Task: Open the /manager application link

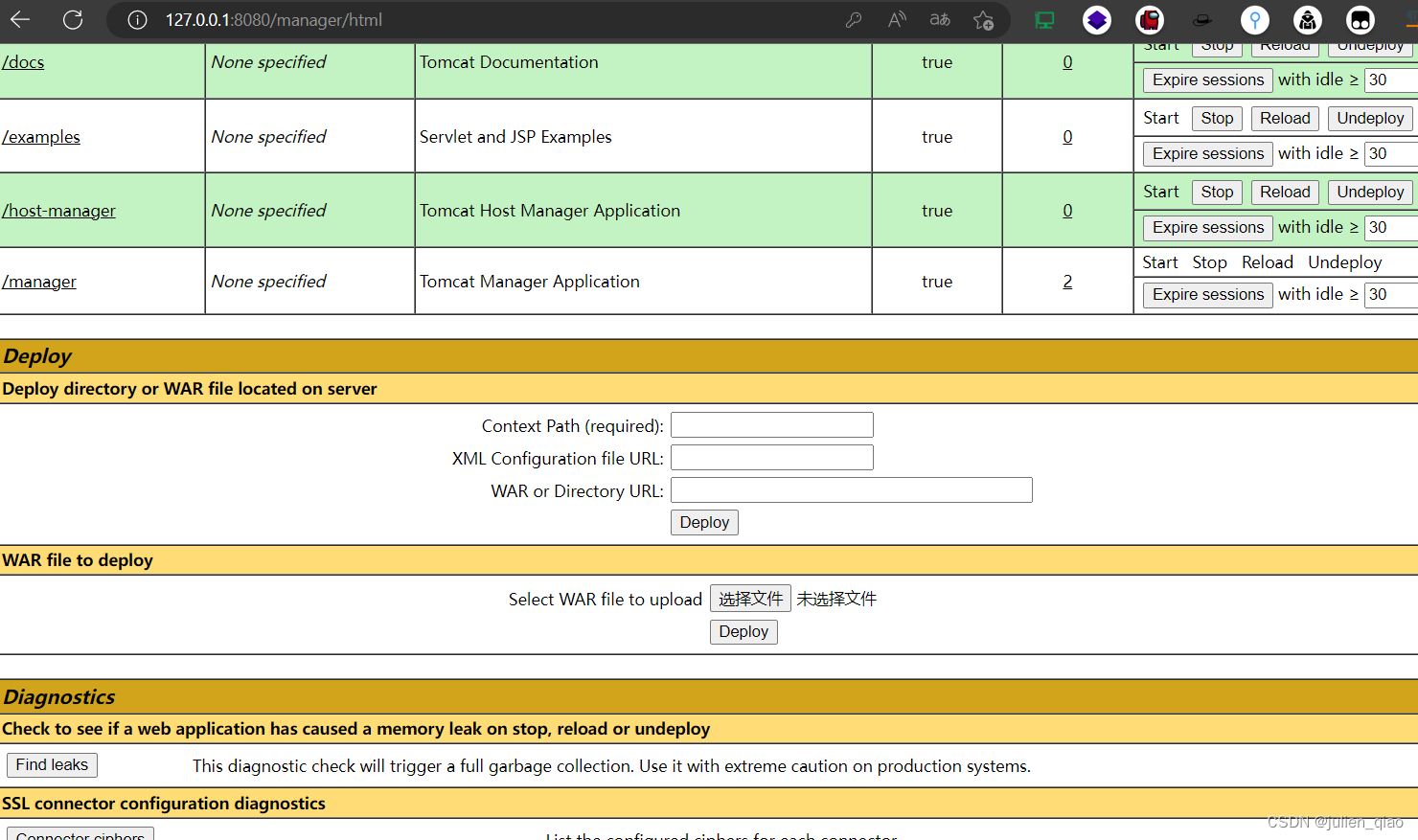Action: click(x=39, y=282)
